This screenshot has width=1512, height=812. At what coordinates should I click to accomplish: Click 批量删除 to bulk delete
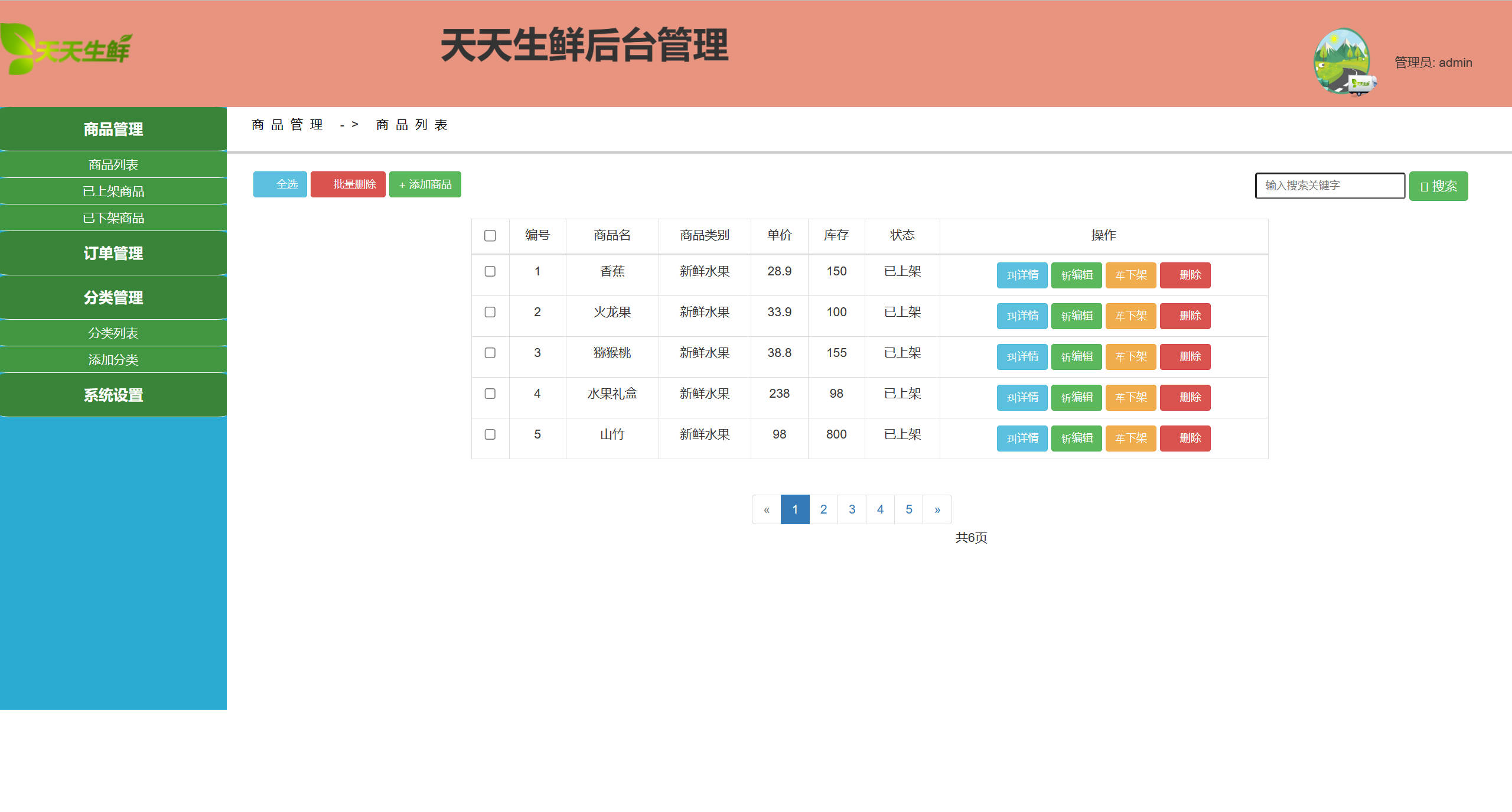pos(348,184)
